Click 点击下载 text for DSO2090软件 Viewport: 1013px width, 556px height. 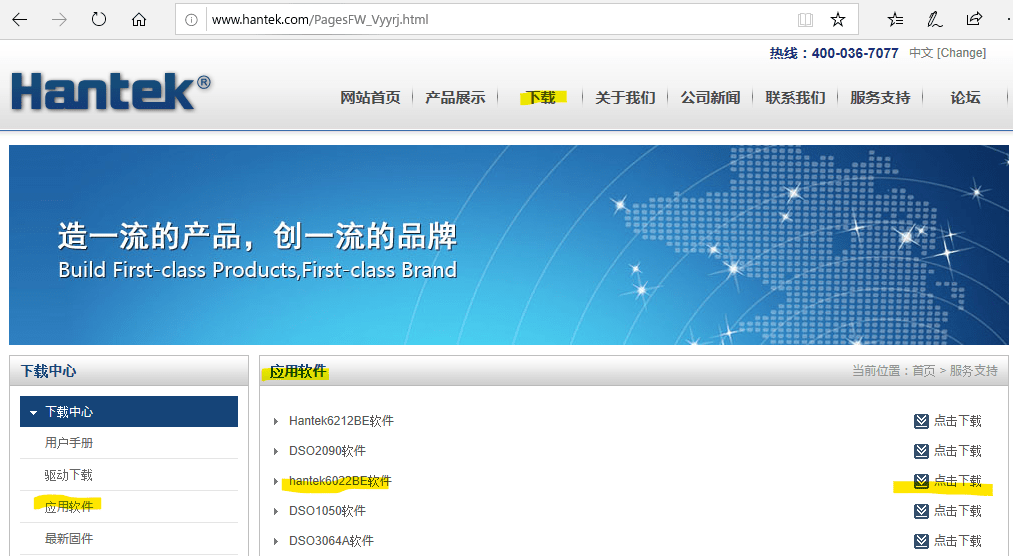(957, 451)
